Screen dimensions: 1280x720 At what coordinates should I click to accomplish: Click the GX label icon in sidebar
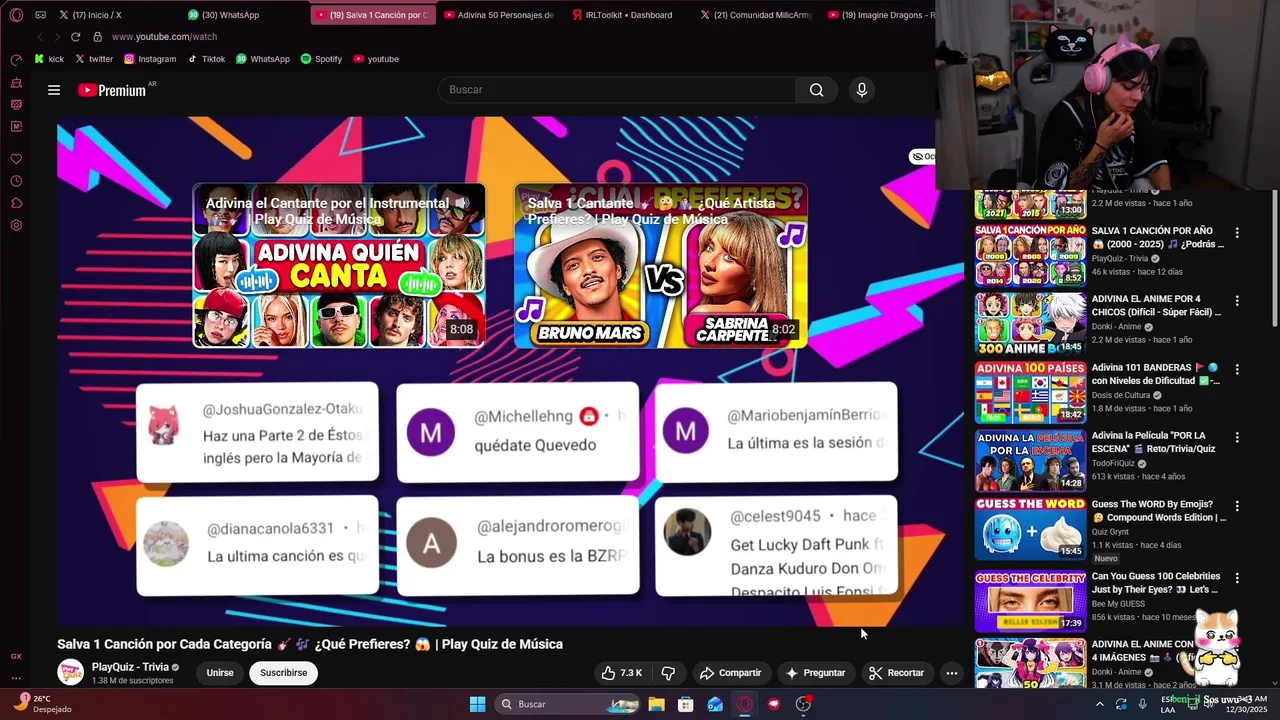[x=16, y=656]
